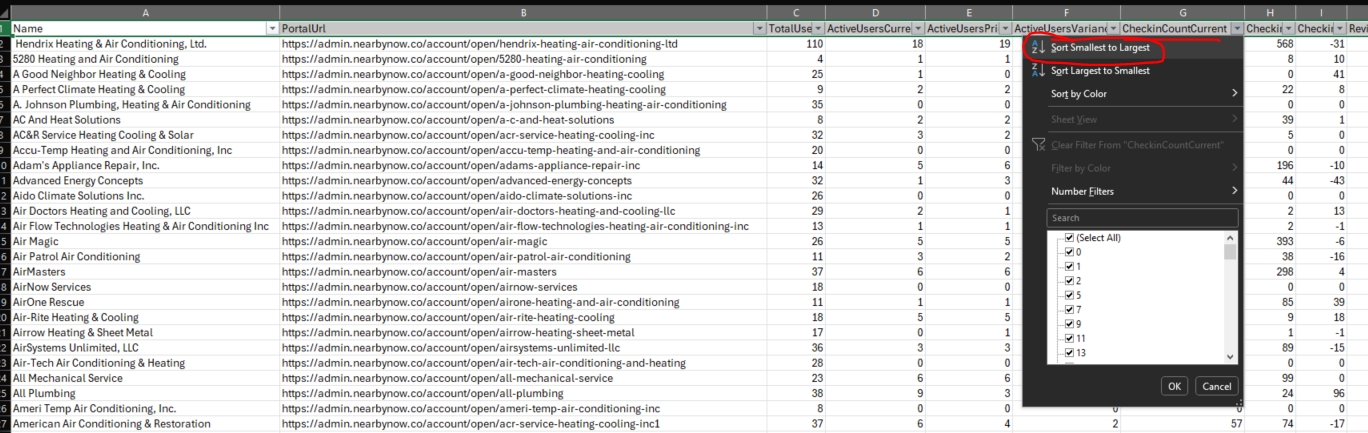The width and height of the screenshot is (1368, 433).
Task: Click the Clear Filter funnel icon
Action: tap(1038, 145)
